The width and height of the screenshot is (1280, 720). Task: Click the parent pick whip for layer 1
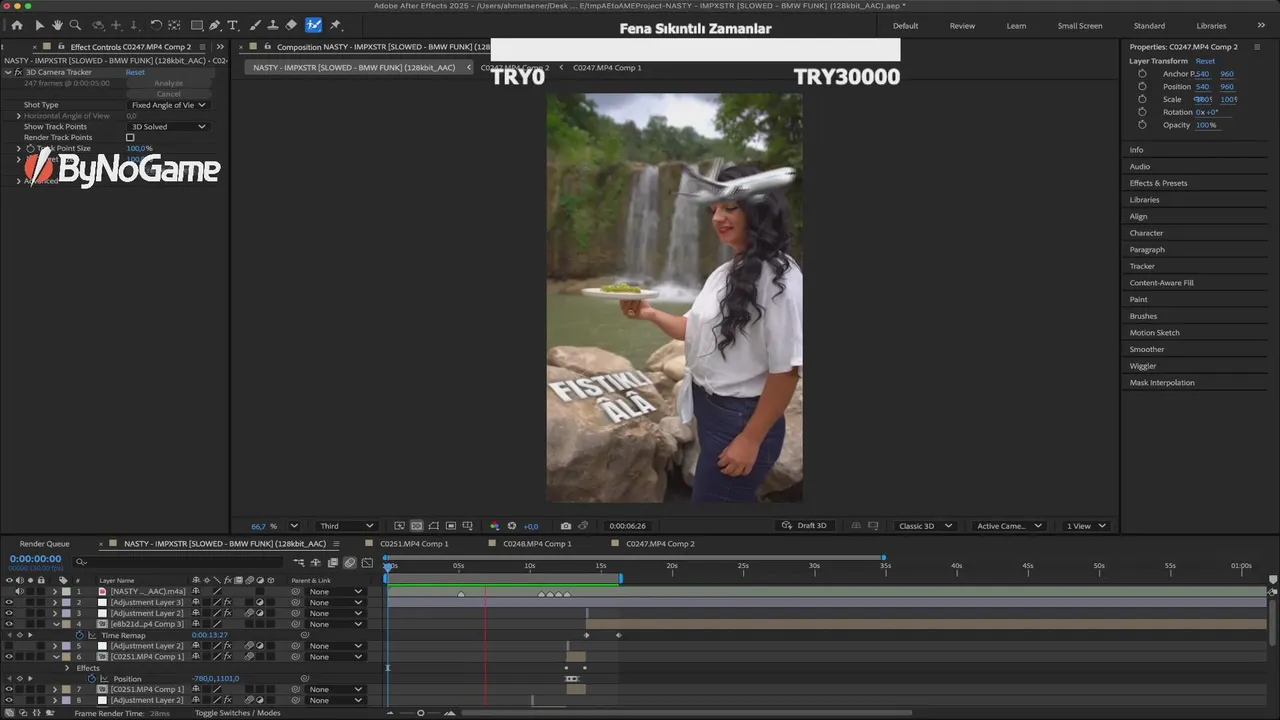click(296, 592)
